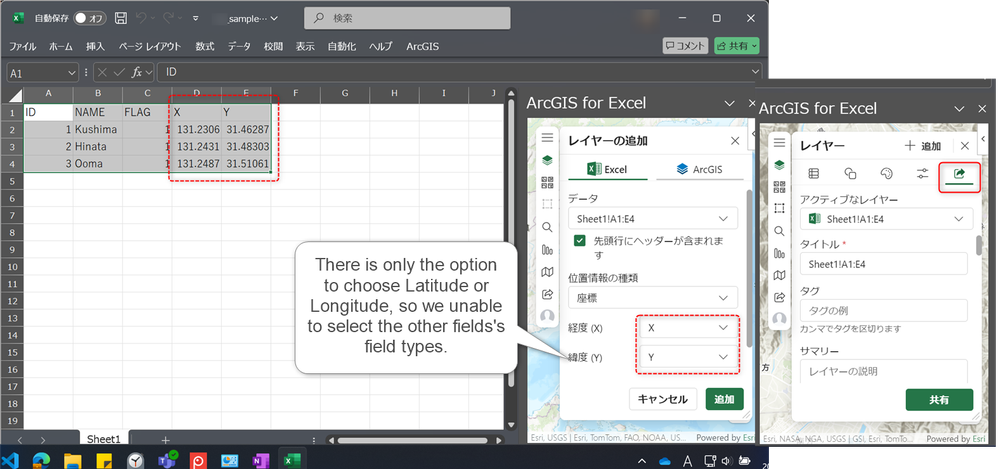Select the Sheet1 sheet tab
999x469 pixels.
click(103, 439)
